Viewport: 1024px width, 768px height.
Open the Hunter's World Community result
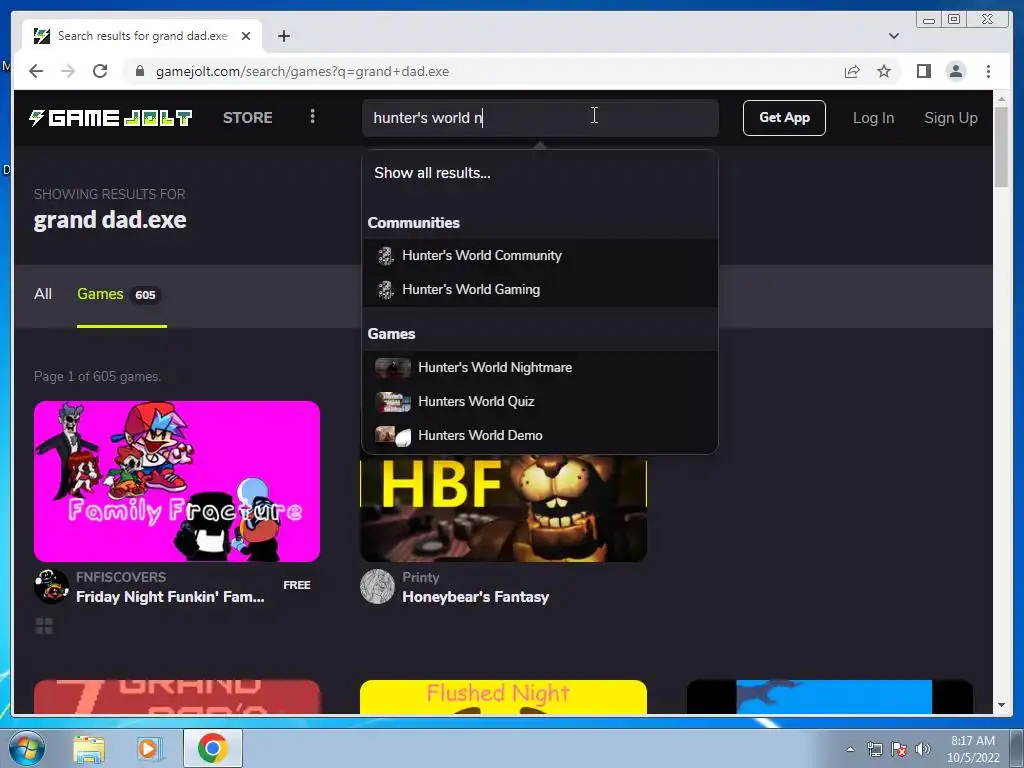[540, 255]
